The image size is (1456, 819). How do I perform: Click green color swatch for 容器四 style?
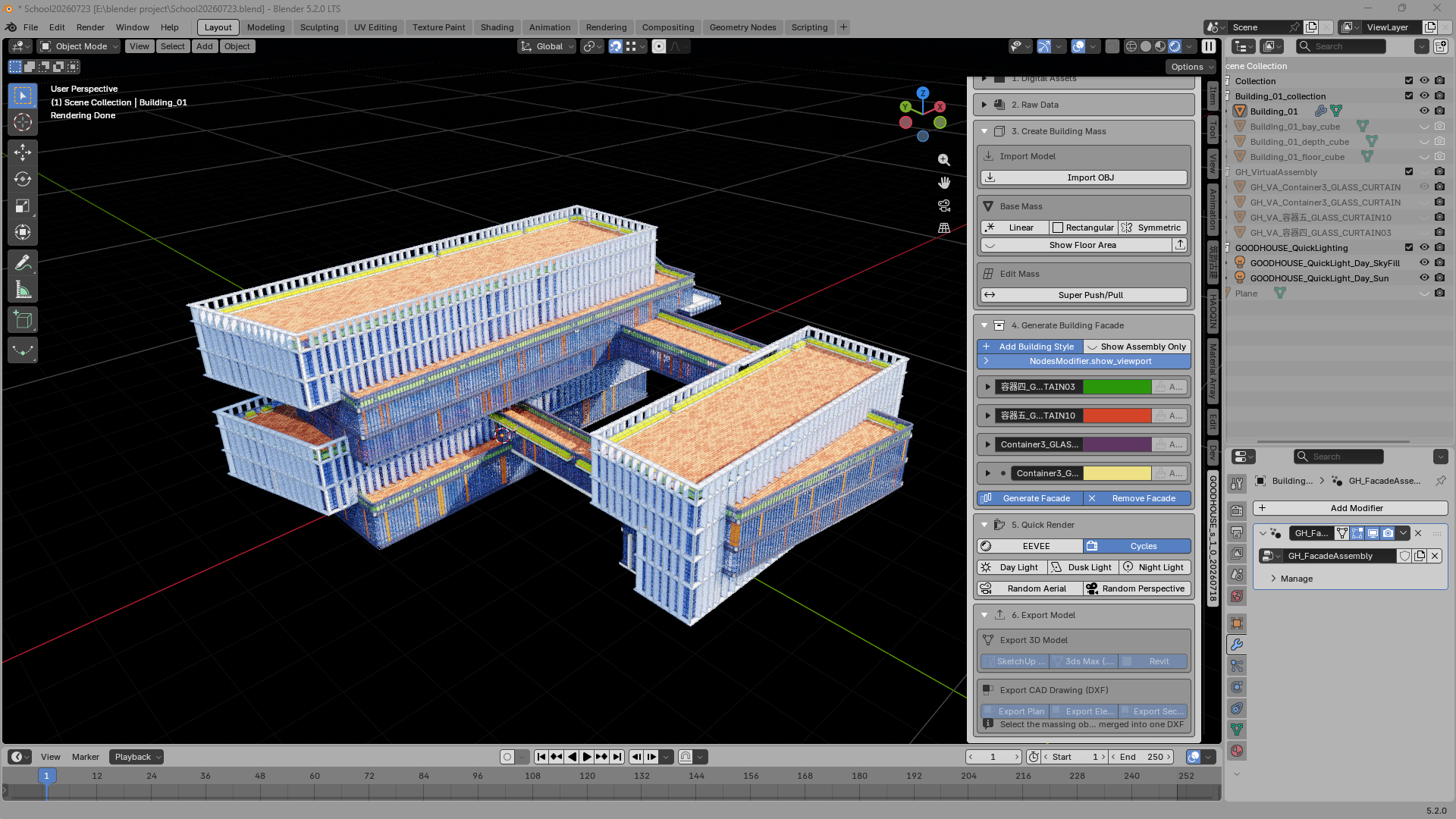(1117, 387)
